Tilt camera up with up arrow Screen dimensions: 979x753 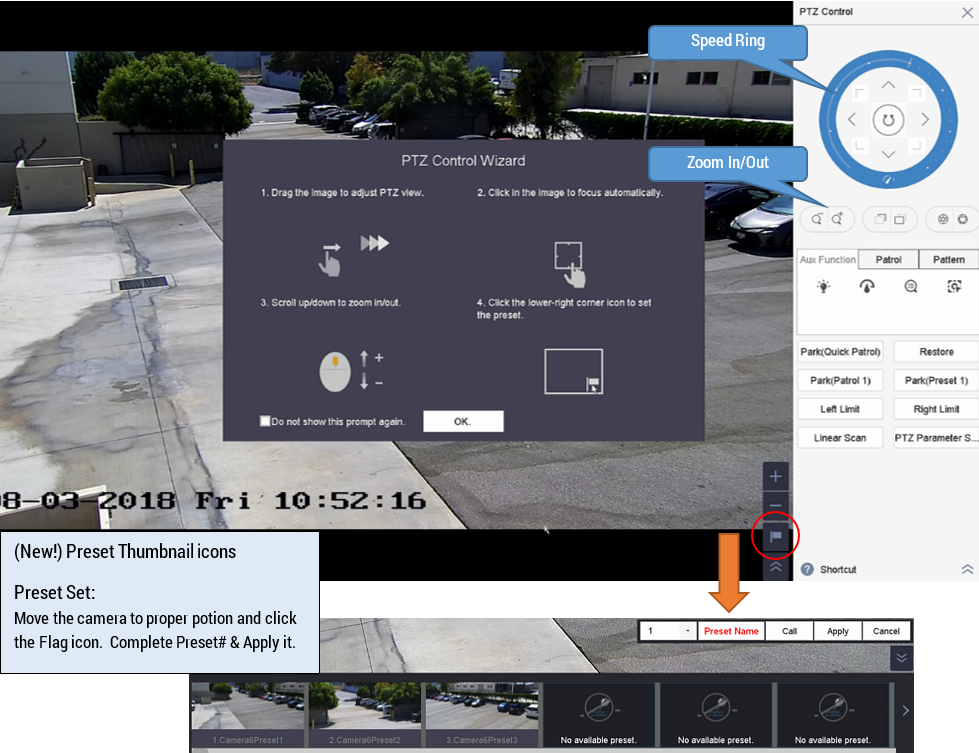coord(888,85)
